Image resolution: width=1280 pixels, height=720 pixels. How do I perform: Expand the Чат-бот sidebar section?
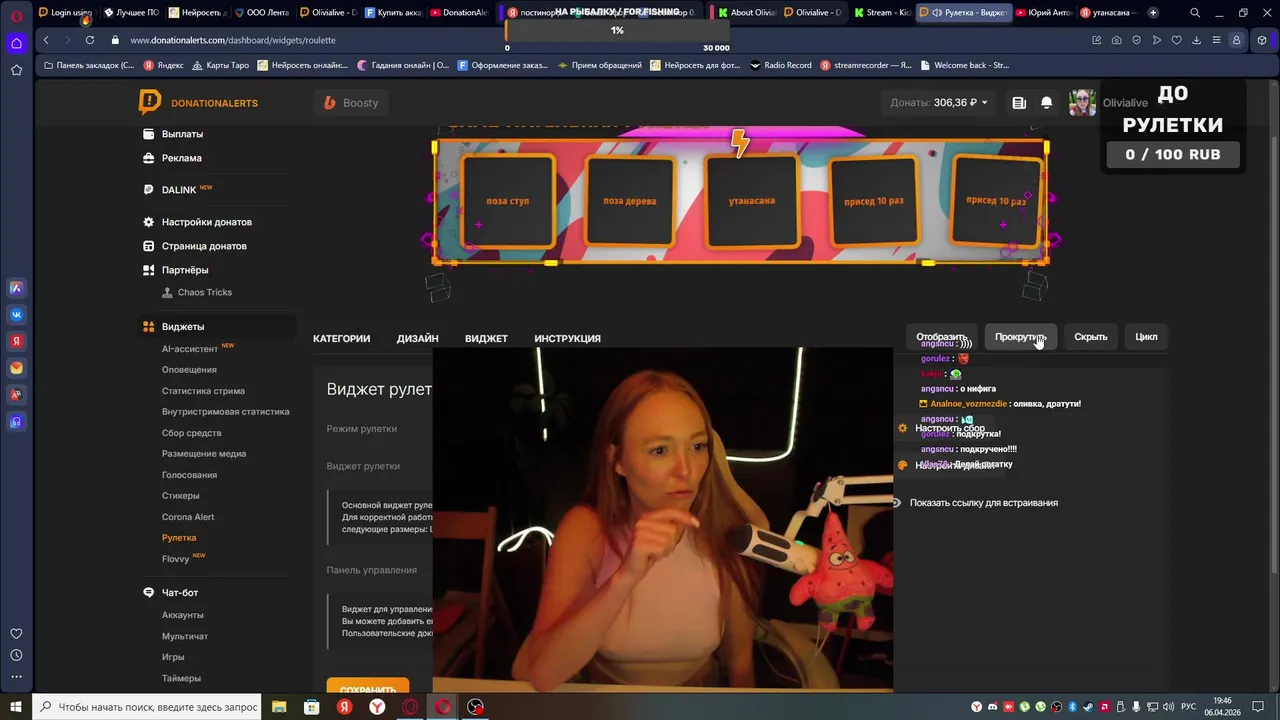click(x=180, y=593)
